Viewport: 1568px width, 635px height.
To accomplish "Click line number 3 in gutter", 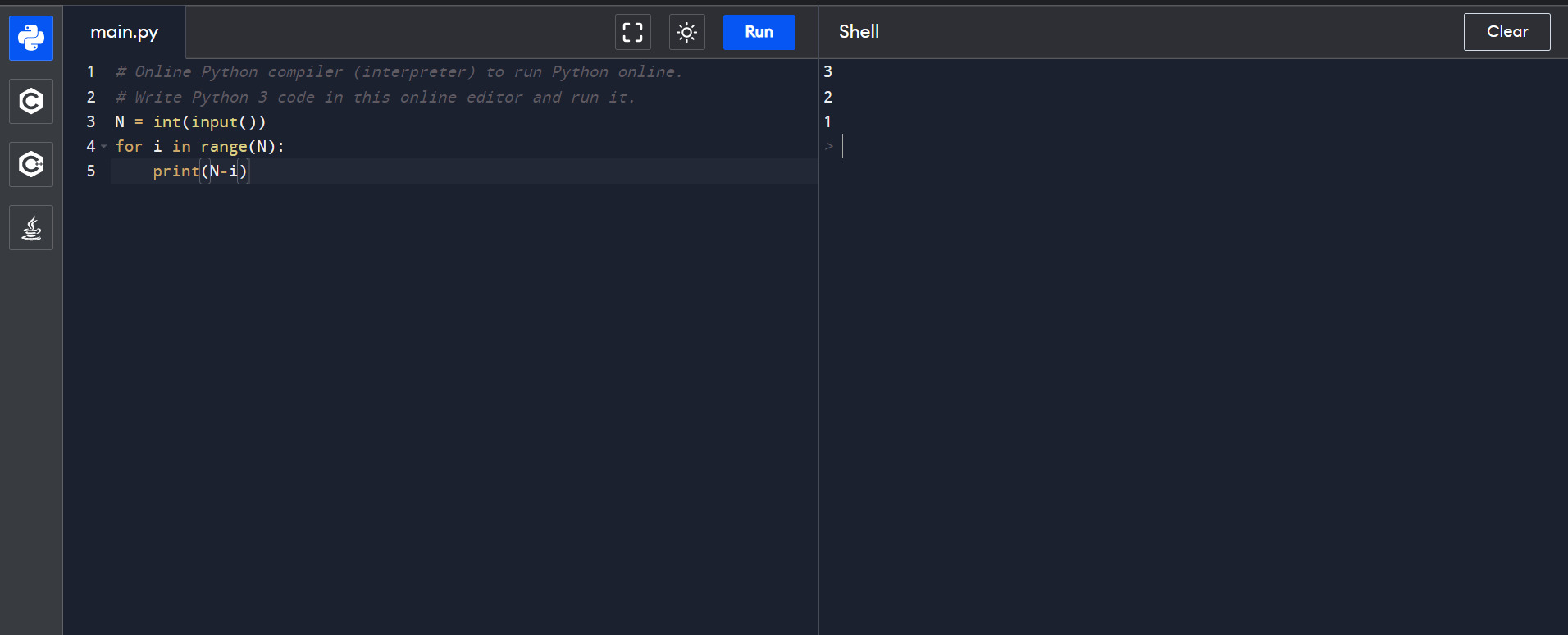I will tap(91, 121).
